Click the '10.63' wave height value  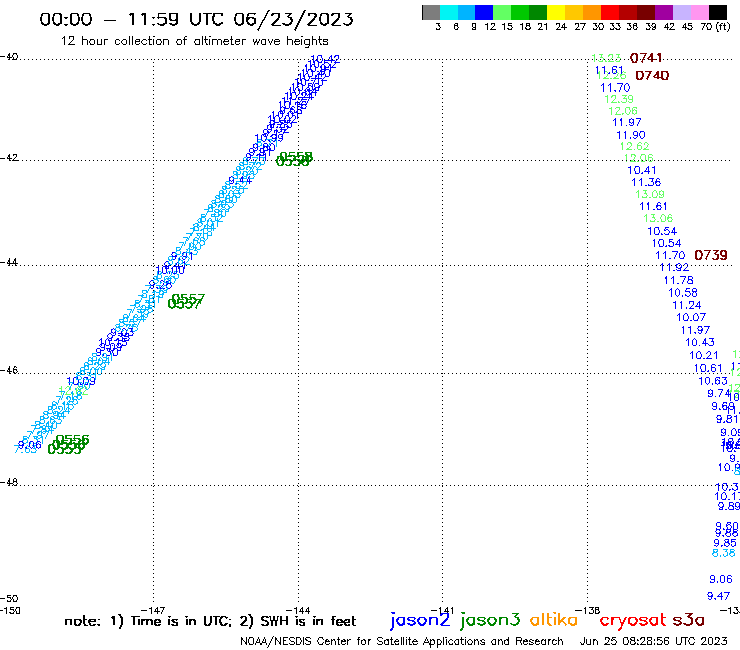(713, 381)
